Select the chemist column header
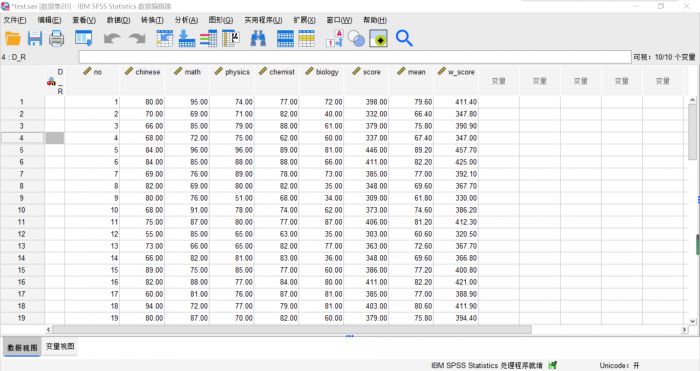Image resolution: width=700 pixels, height=371 pixels. click(277, 81)
